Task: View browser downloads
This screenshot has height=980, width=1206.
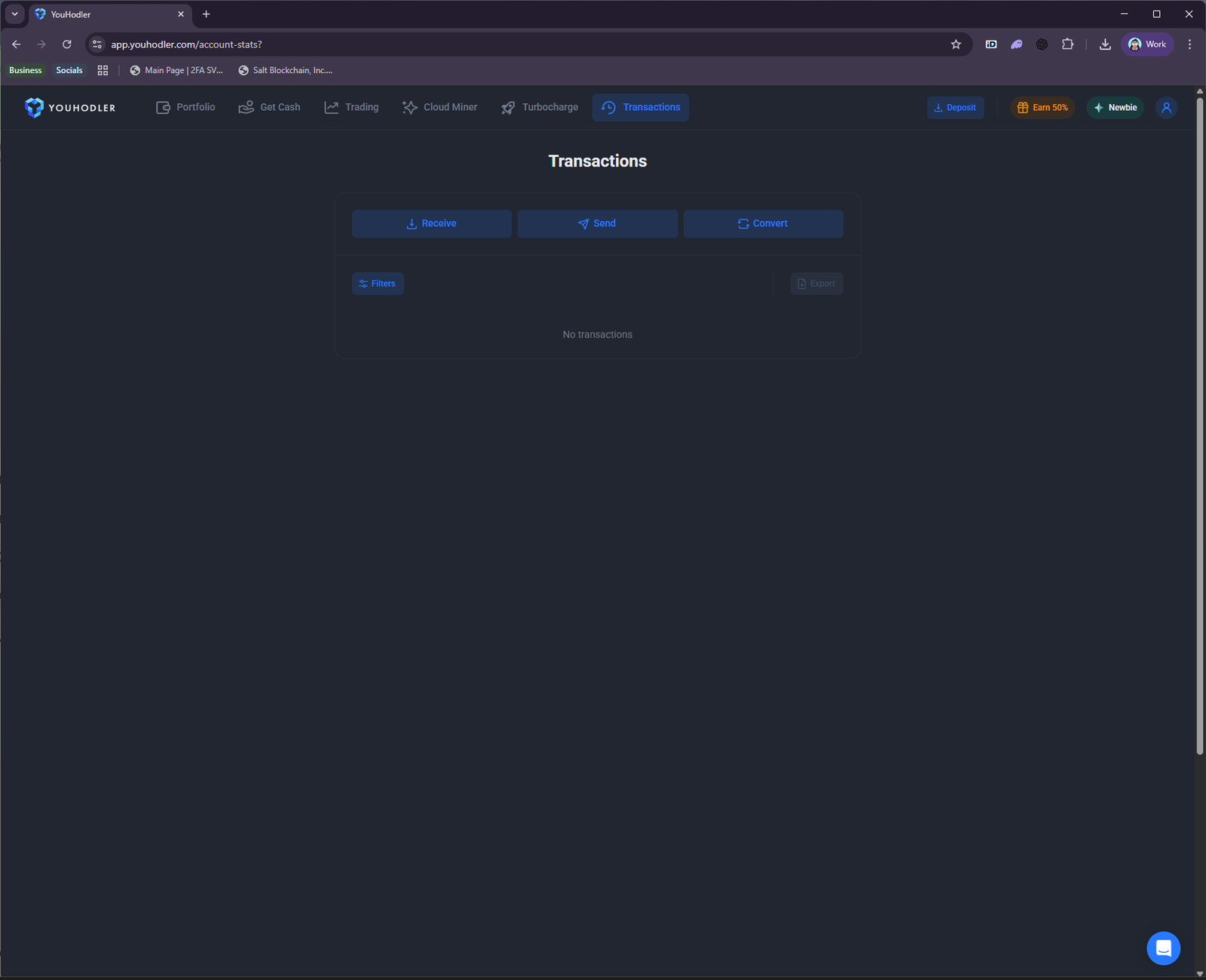Action: [x=1105, y=44]
